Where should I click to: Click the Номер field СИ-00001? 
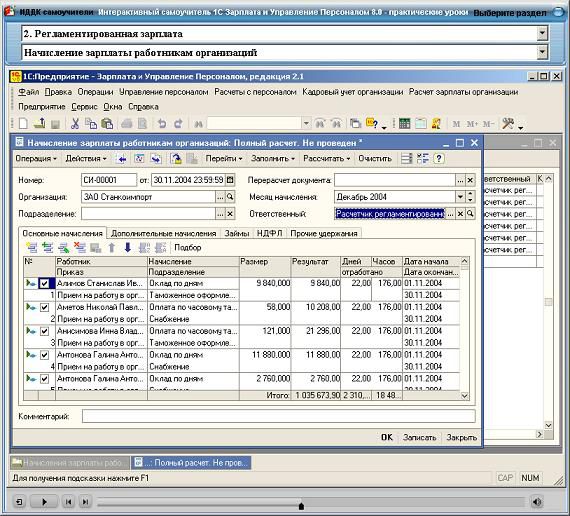click(x=109, y=180)
